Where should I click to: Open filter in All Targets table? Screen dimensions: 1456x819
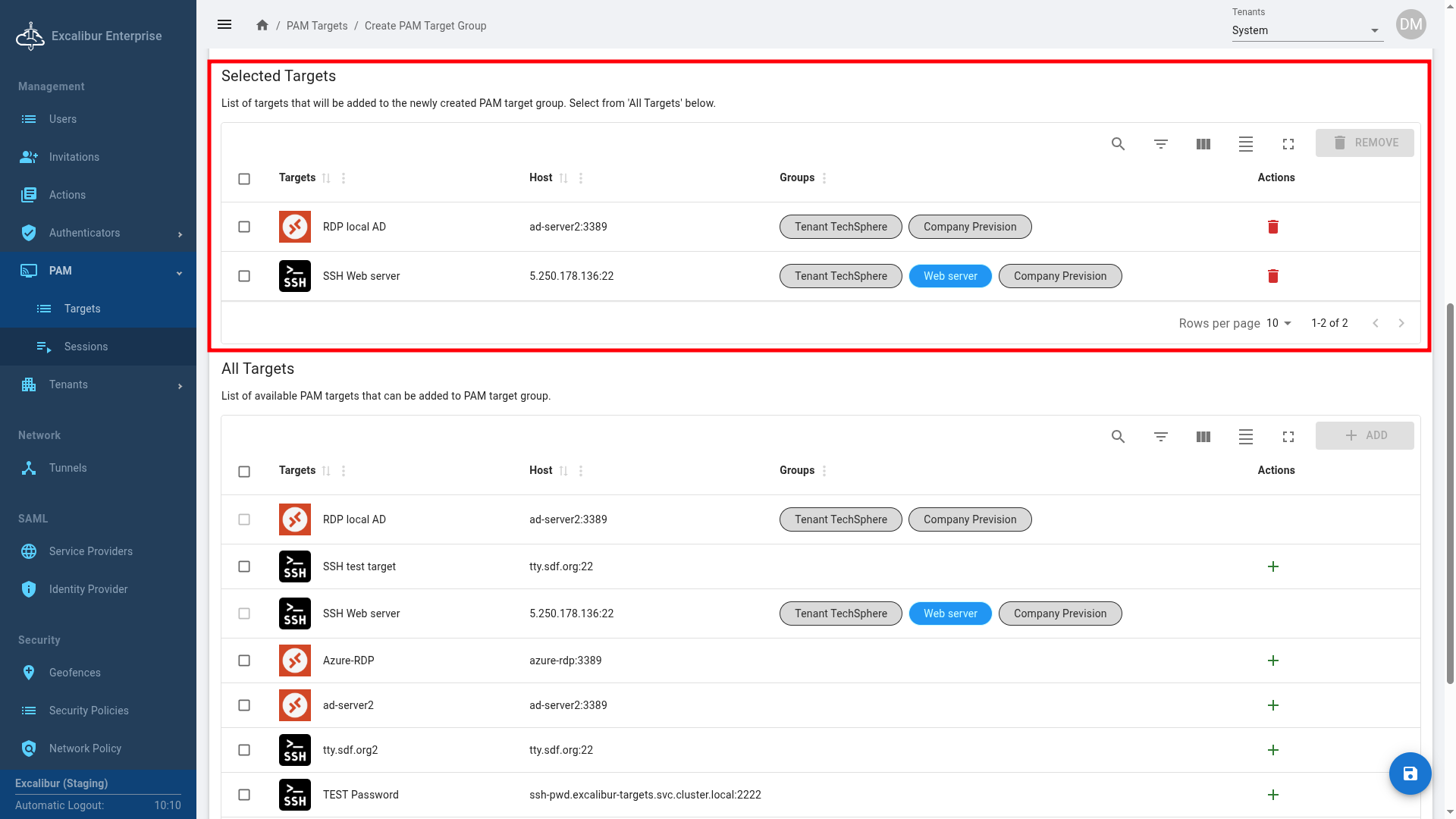(x=1160, y=437)
